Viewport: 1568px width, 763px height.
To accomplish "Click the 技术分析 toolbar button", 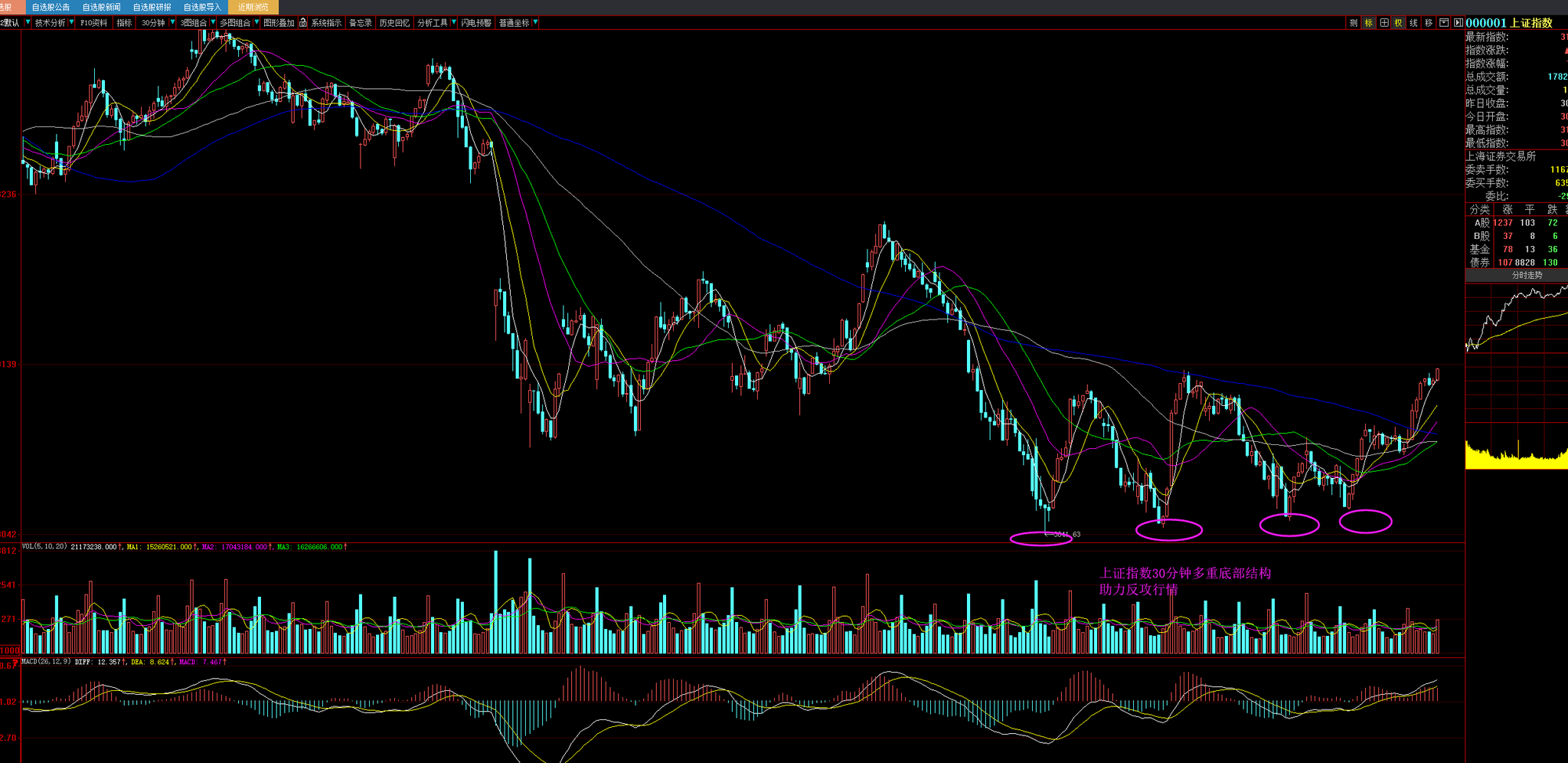I will [x=51, y=23].
